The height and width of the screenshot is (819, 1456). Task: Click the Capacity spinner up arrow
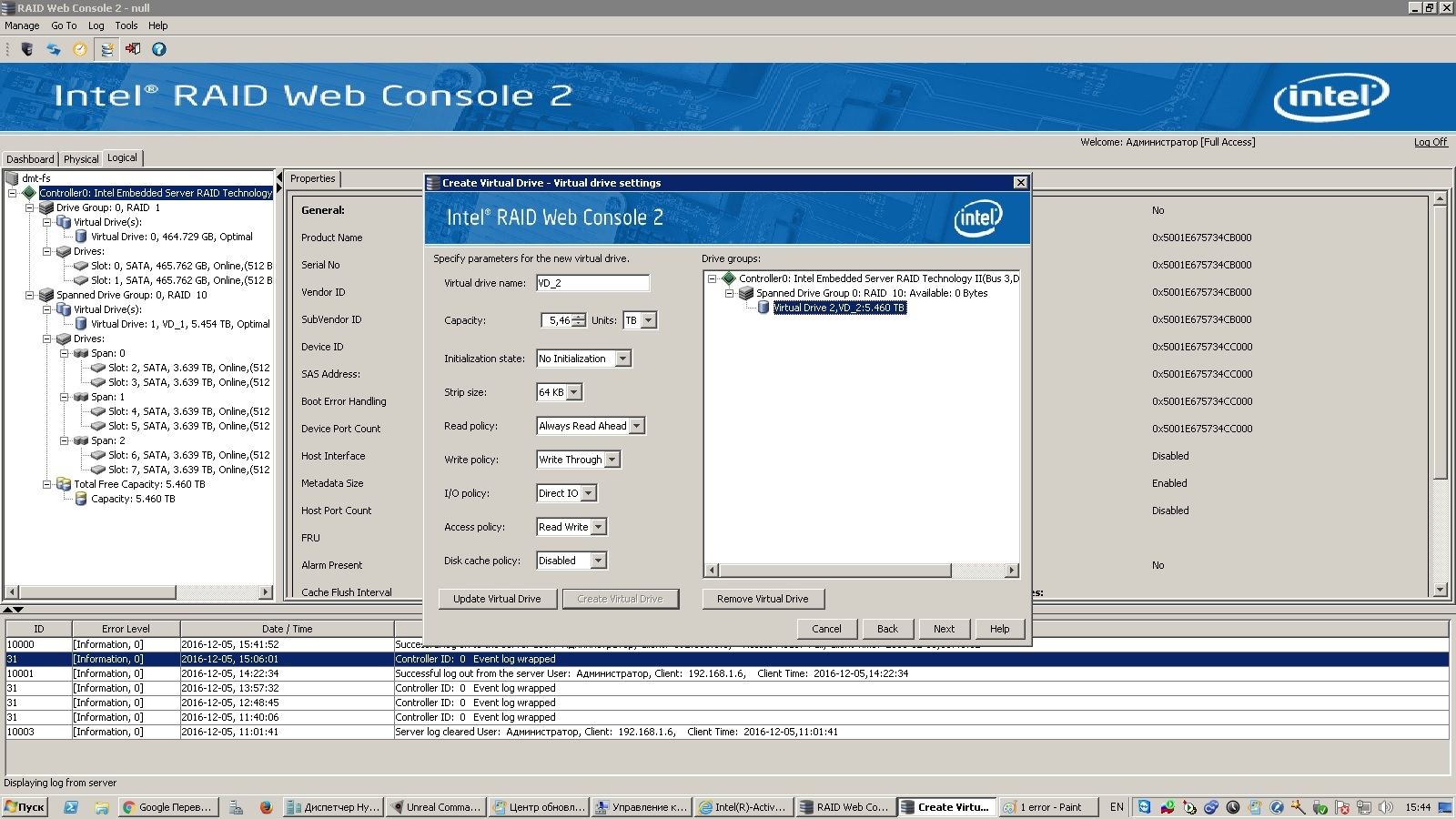tap(579, 317)
